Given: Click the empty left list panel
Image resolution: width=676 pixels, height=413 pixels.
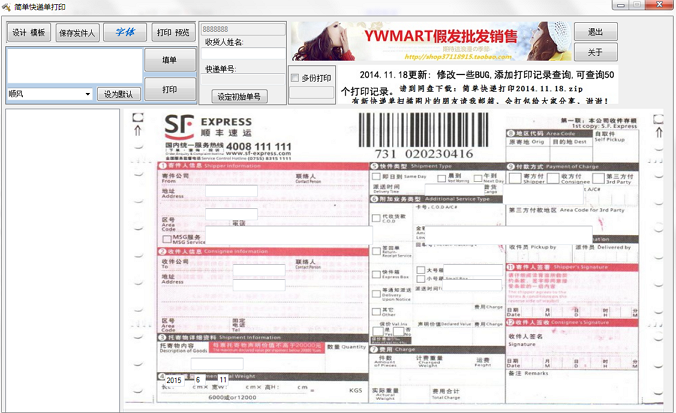Looking at the screenshot, I should [63, 260].
